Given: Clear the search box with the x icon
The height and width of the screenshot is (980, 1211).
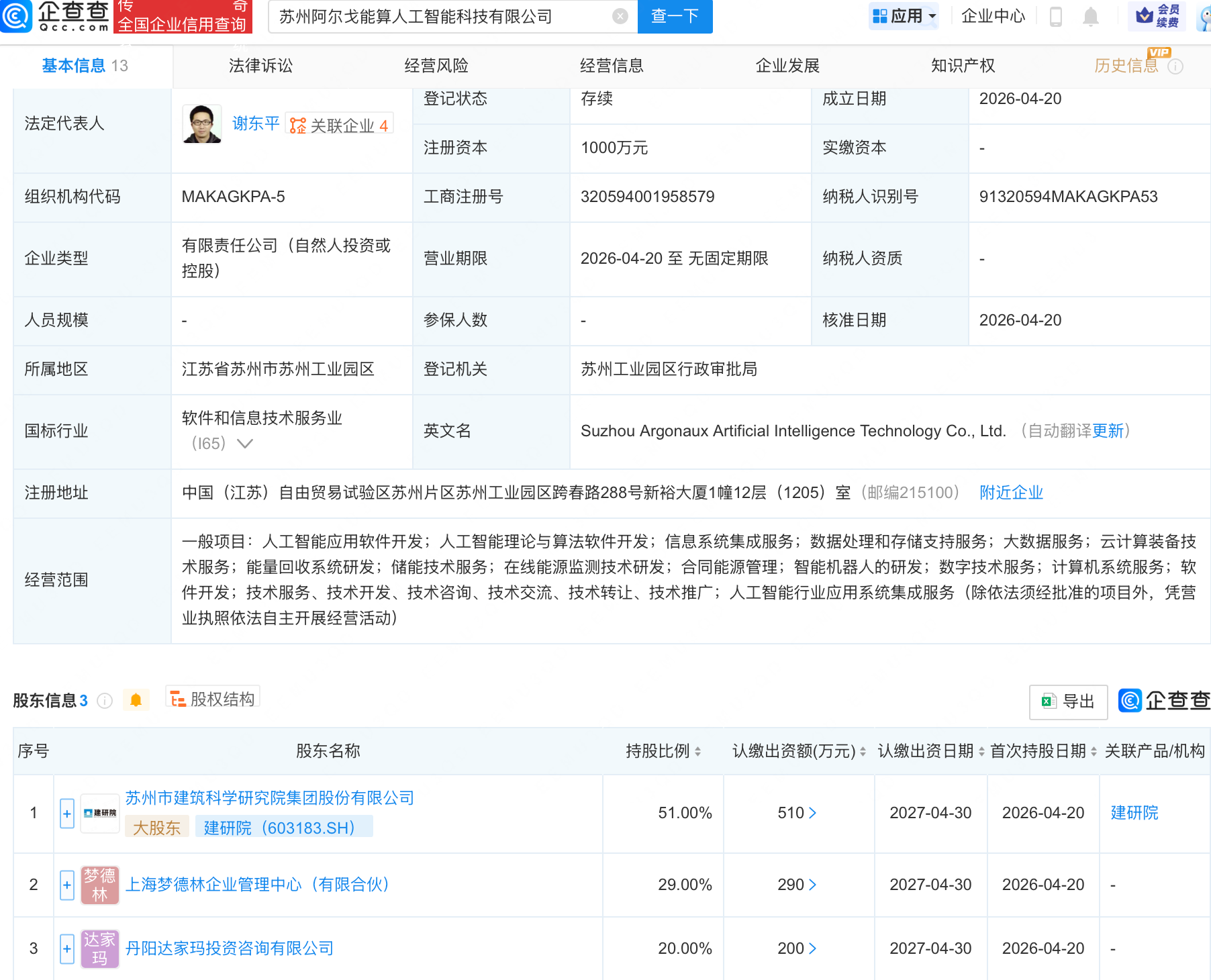Looking at the screenshot, I should tap(619, 17).
